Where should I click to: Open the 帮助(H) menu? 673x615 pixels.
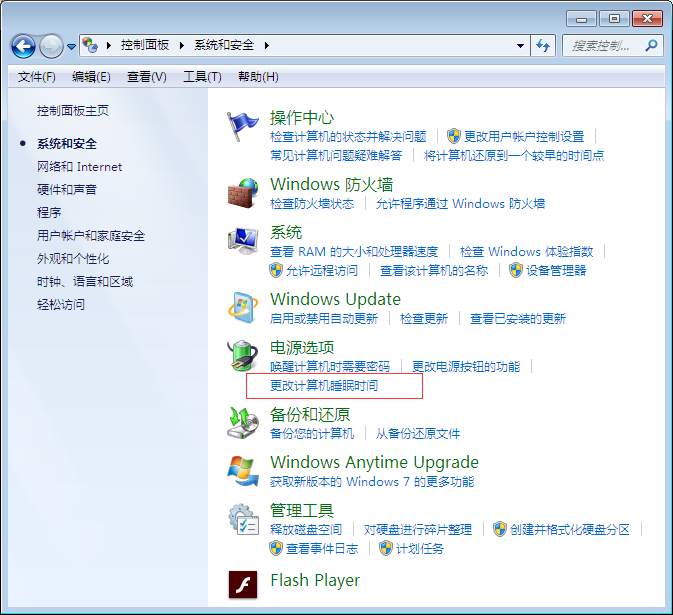(x=258, y=77)
